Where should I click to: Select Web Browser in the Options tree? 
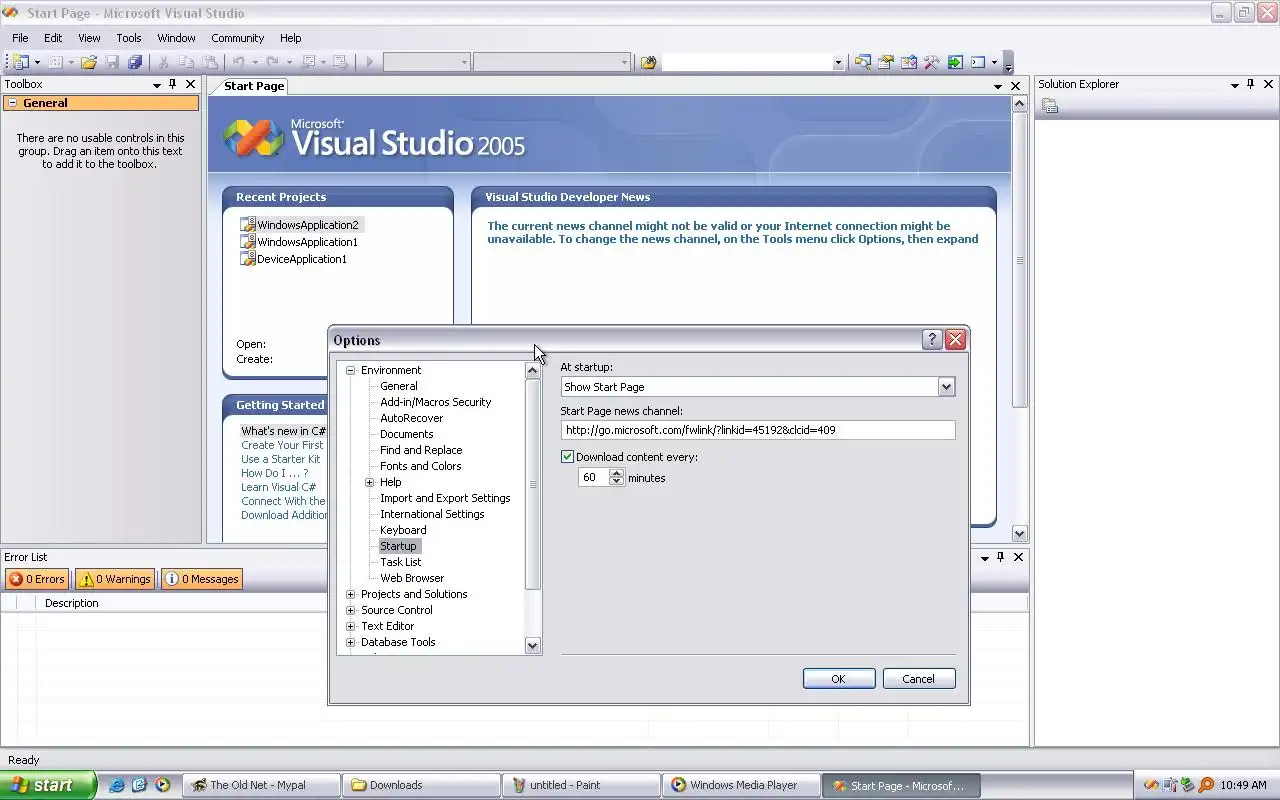[412, 578]
